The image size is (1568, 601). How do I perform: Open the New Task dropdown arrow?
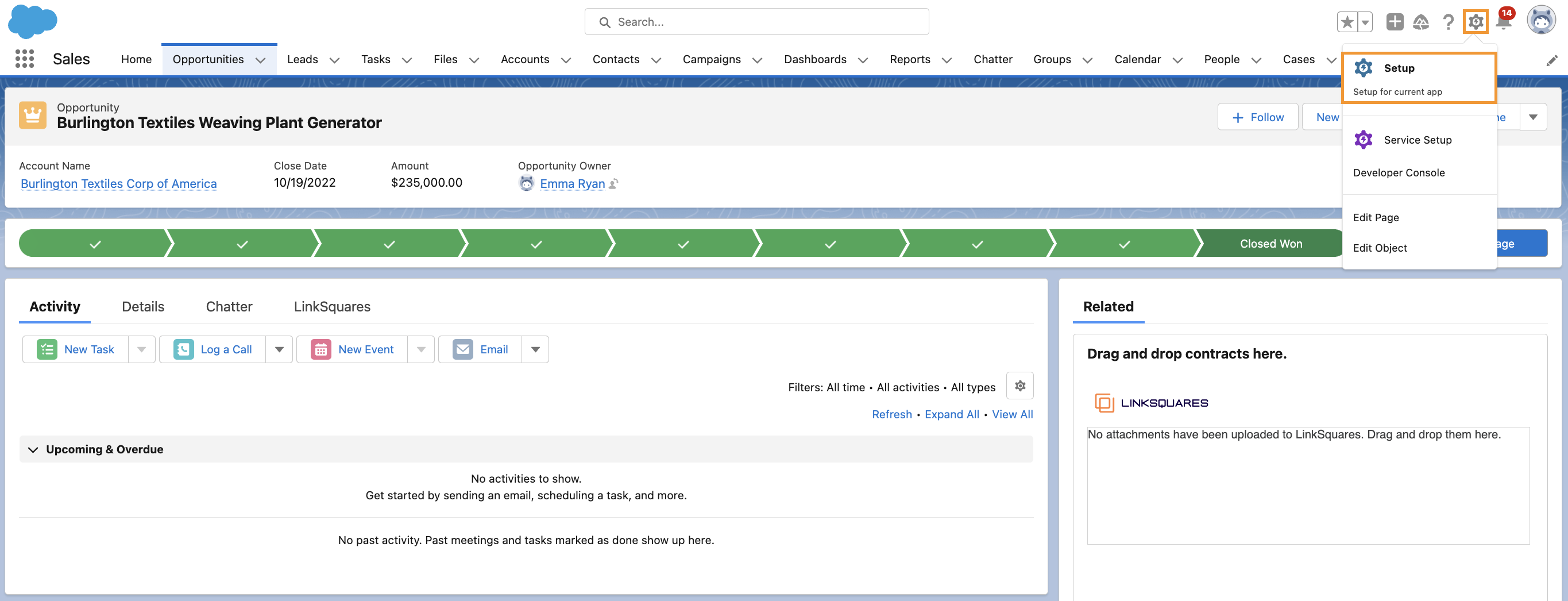tap(141, 349)
